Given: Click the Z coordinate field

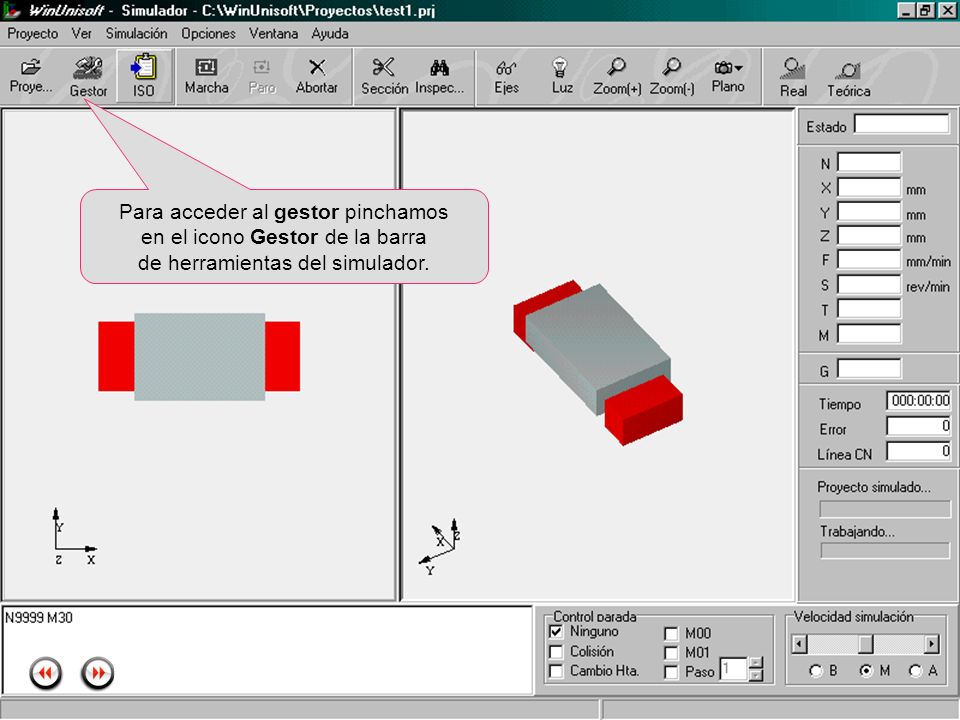Looking at the screenshot, I should click(x=869, y=236).
